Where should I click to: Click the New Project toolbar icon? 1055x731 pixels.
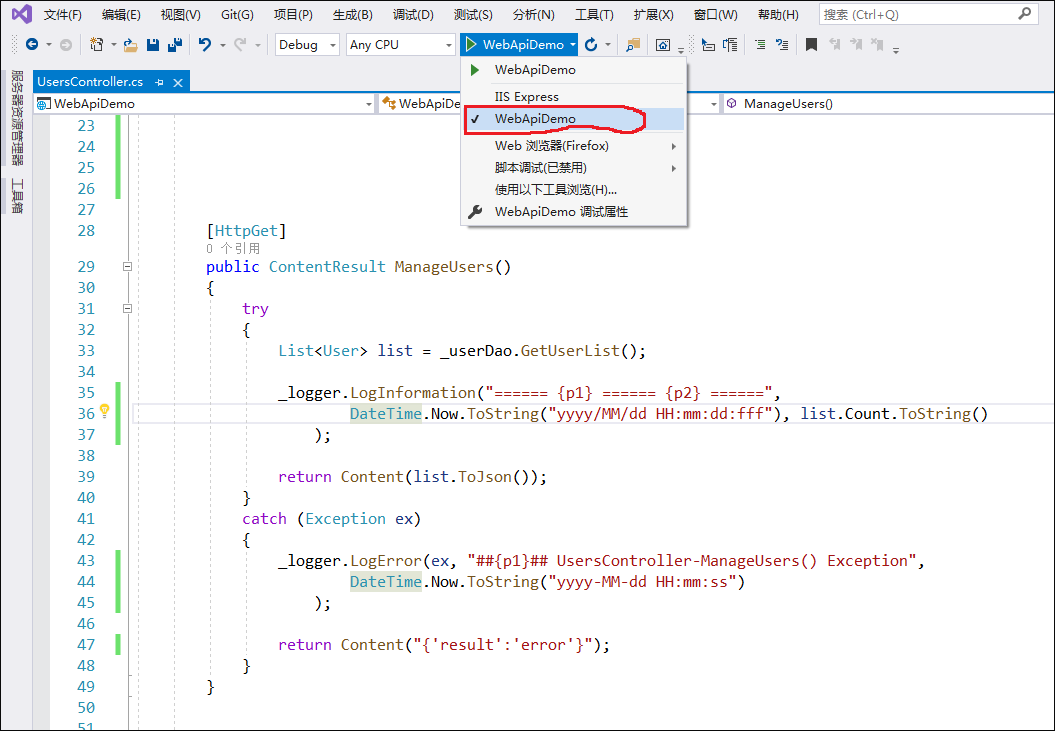click(97, 44)
